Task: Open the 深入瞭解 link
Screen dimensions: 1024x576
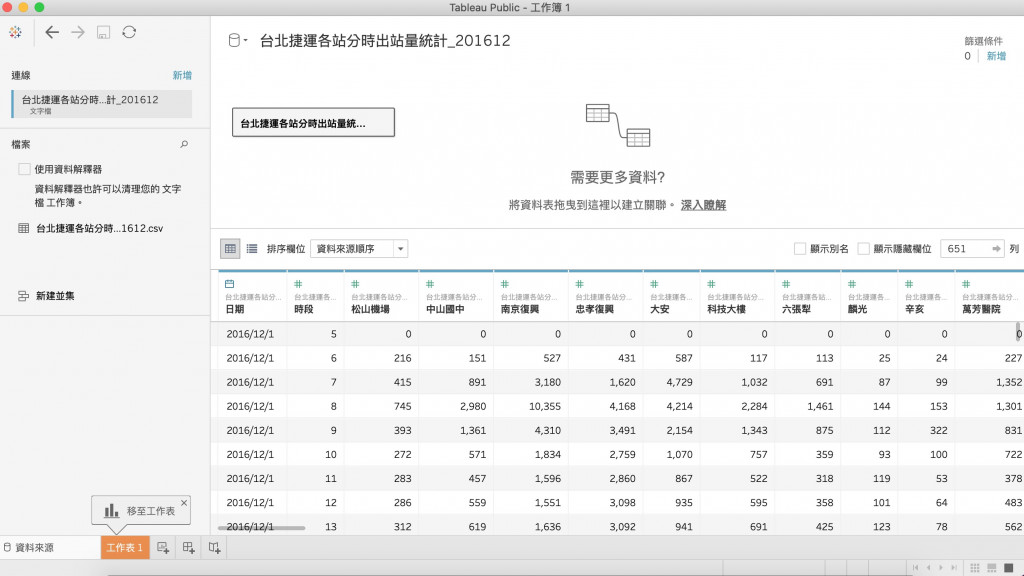Action: point(703,205)
